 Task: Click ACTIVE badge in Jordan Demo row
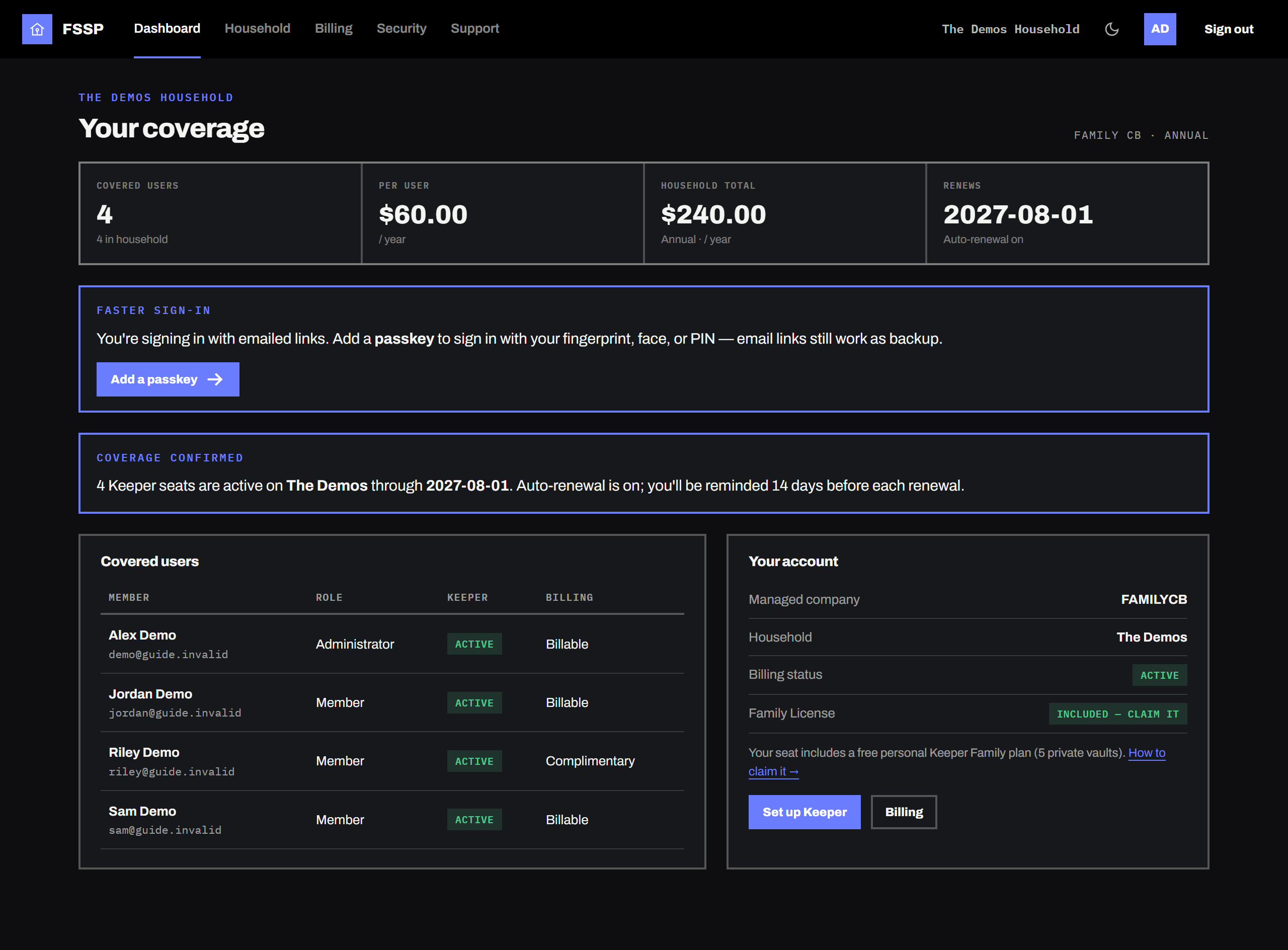point(474,702)
